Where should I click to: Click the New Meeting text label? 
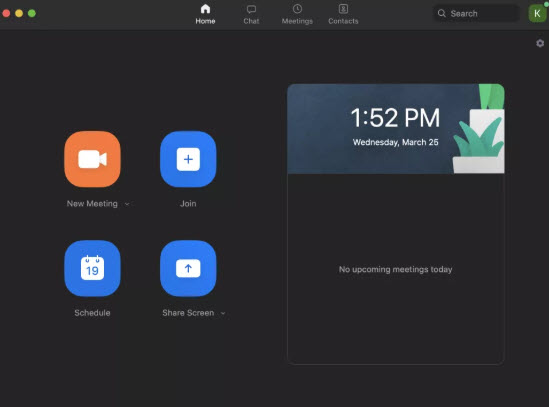coord(92,204)
